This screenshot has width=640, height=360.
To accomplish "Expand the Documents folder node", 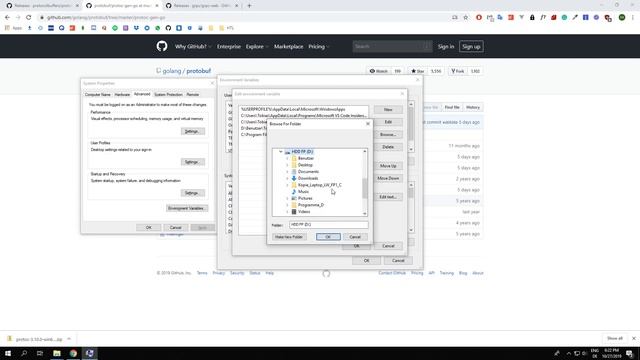I will point(287,172).
